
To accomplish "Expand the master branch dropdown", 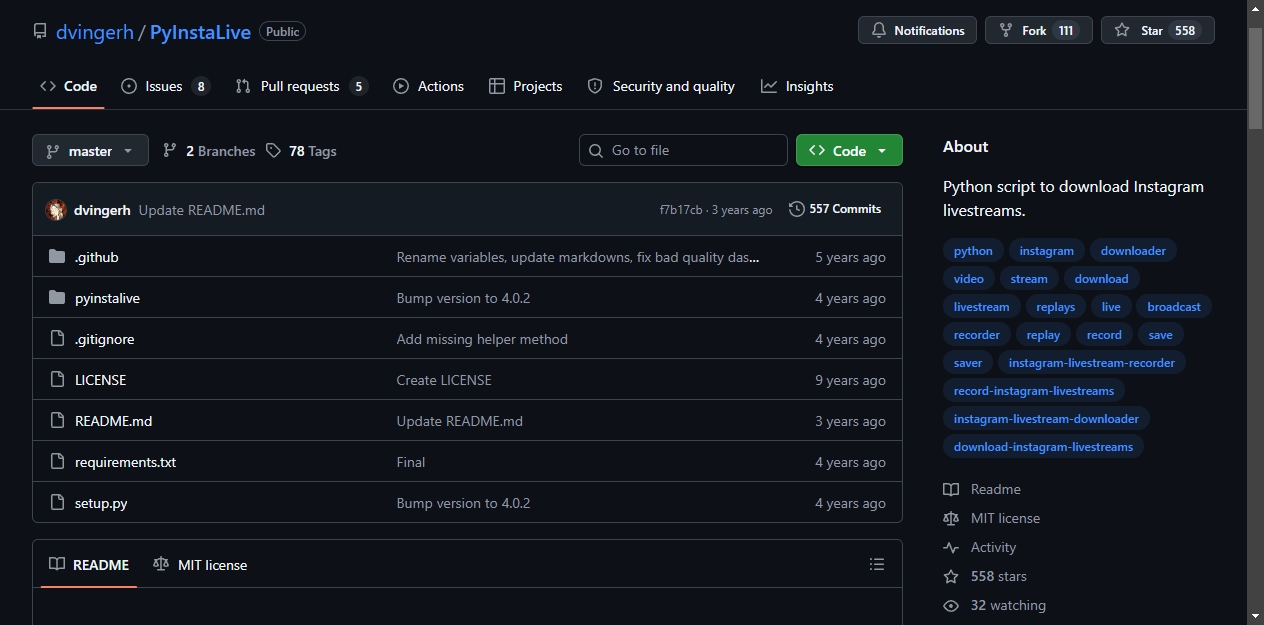I will 90,150.
